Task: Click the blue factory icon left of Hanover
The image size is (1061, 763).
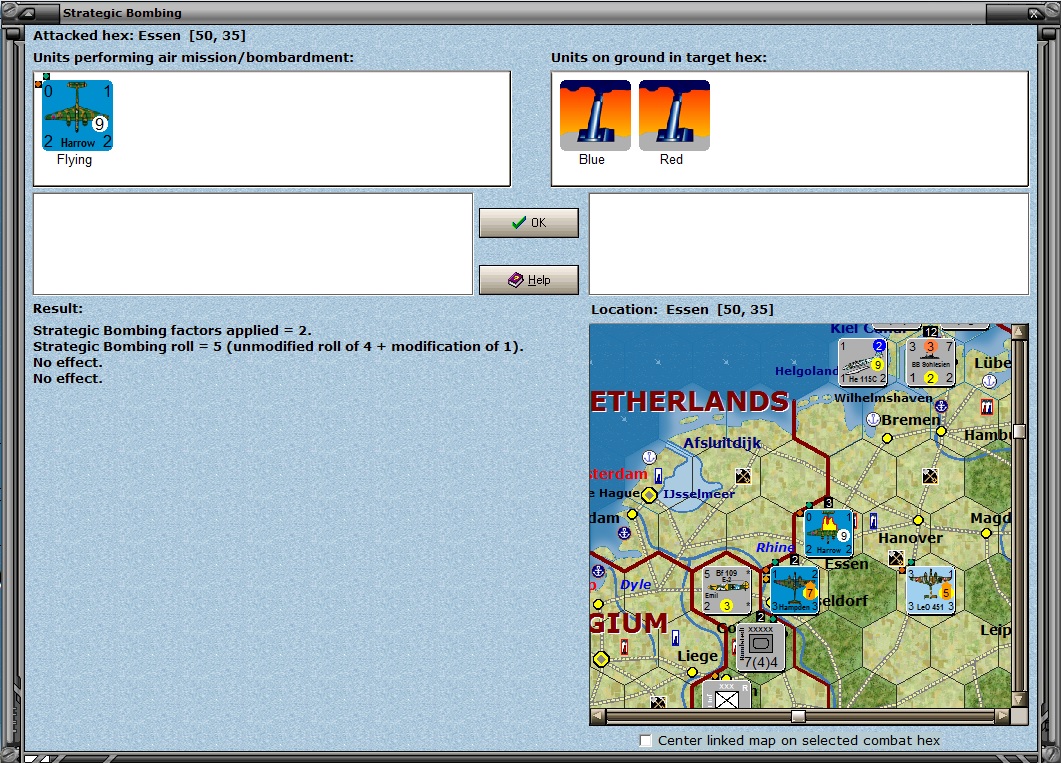Action: pos(874,521)
